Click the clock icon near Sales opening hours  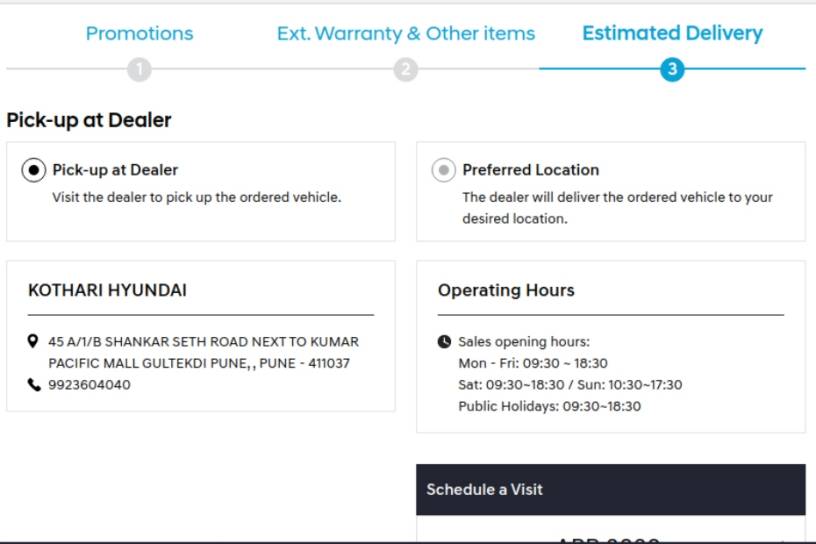[444, 341]
